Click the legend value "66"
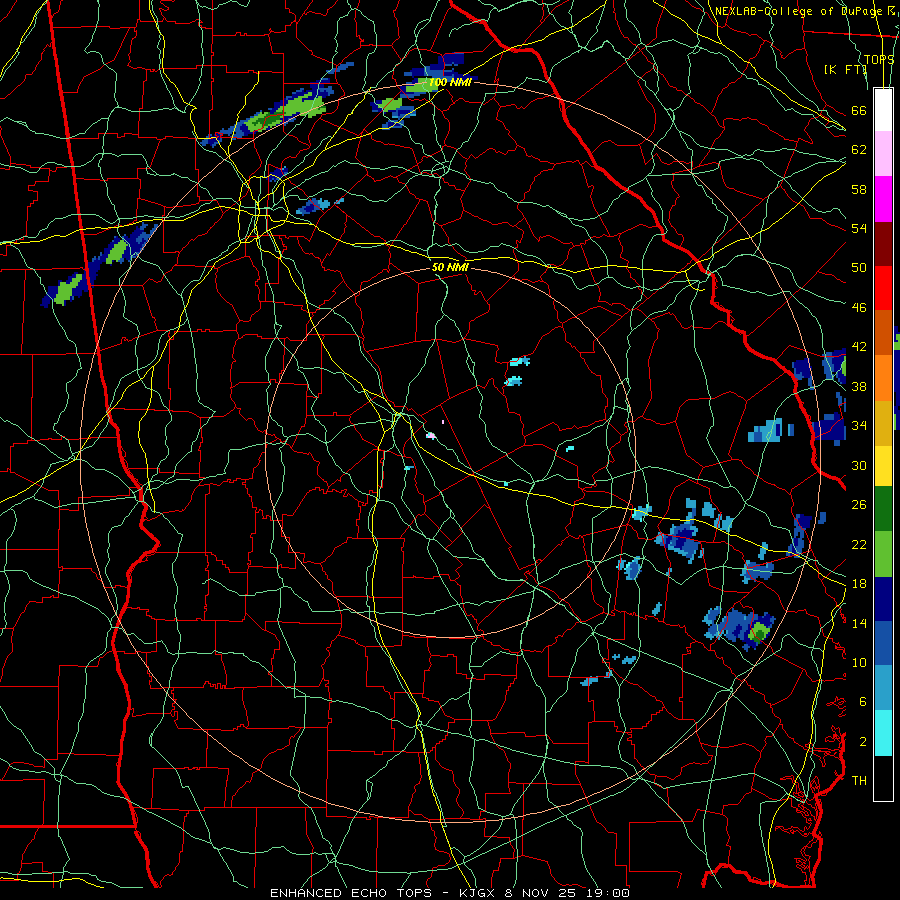 859,110
